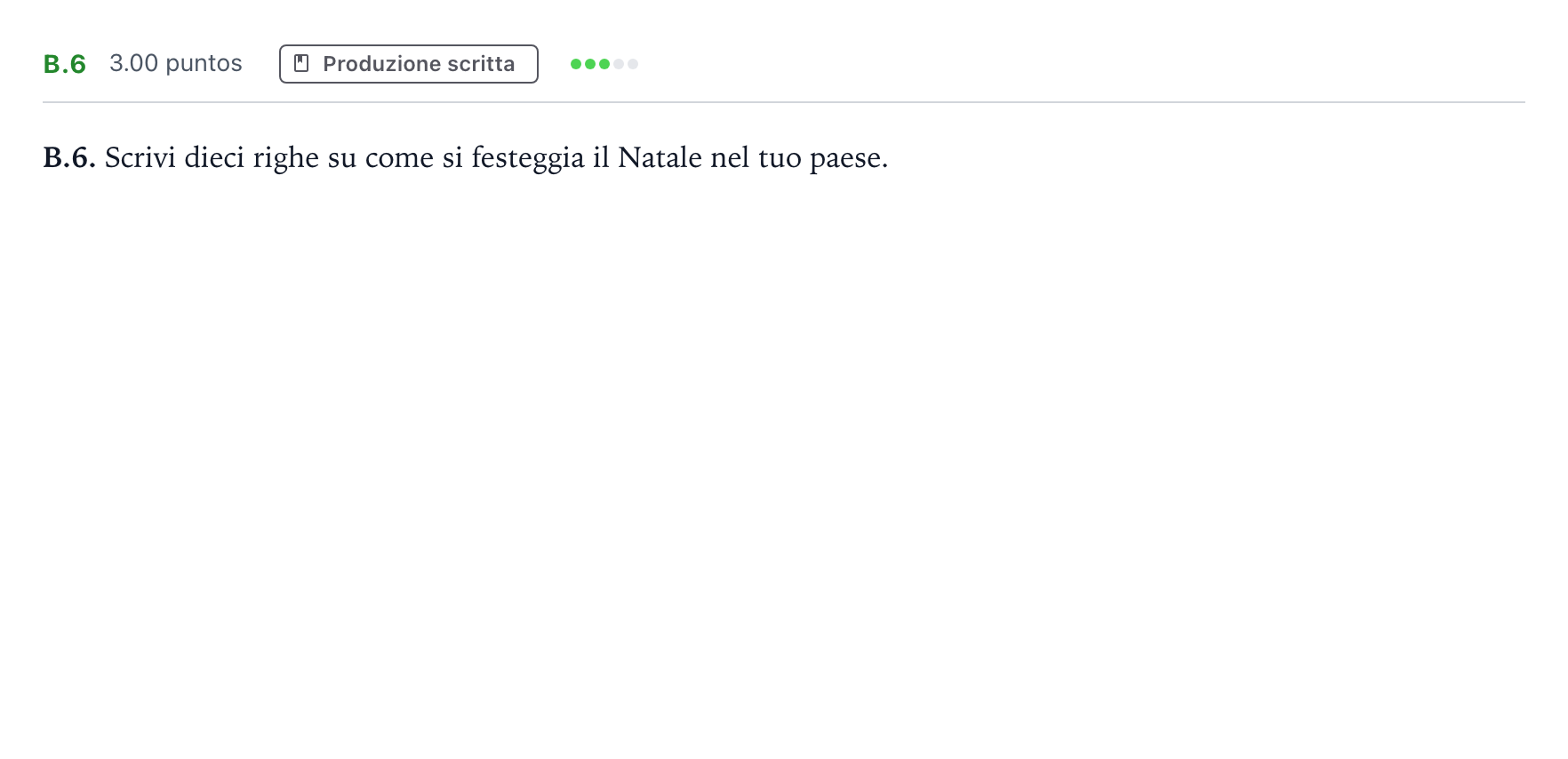Click the fourth gray difficulty dot
Image resolution: width=1568 pixels, height=759 pixels.
619,64
